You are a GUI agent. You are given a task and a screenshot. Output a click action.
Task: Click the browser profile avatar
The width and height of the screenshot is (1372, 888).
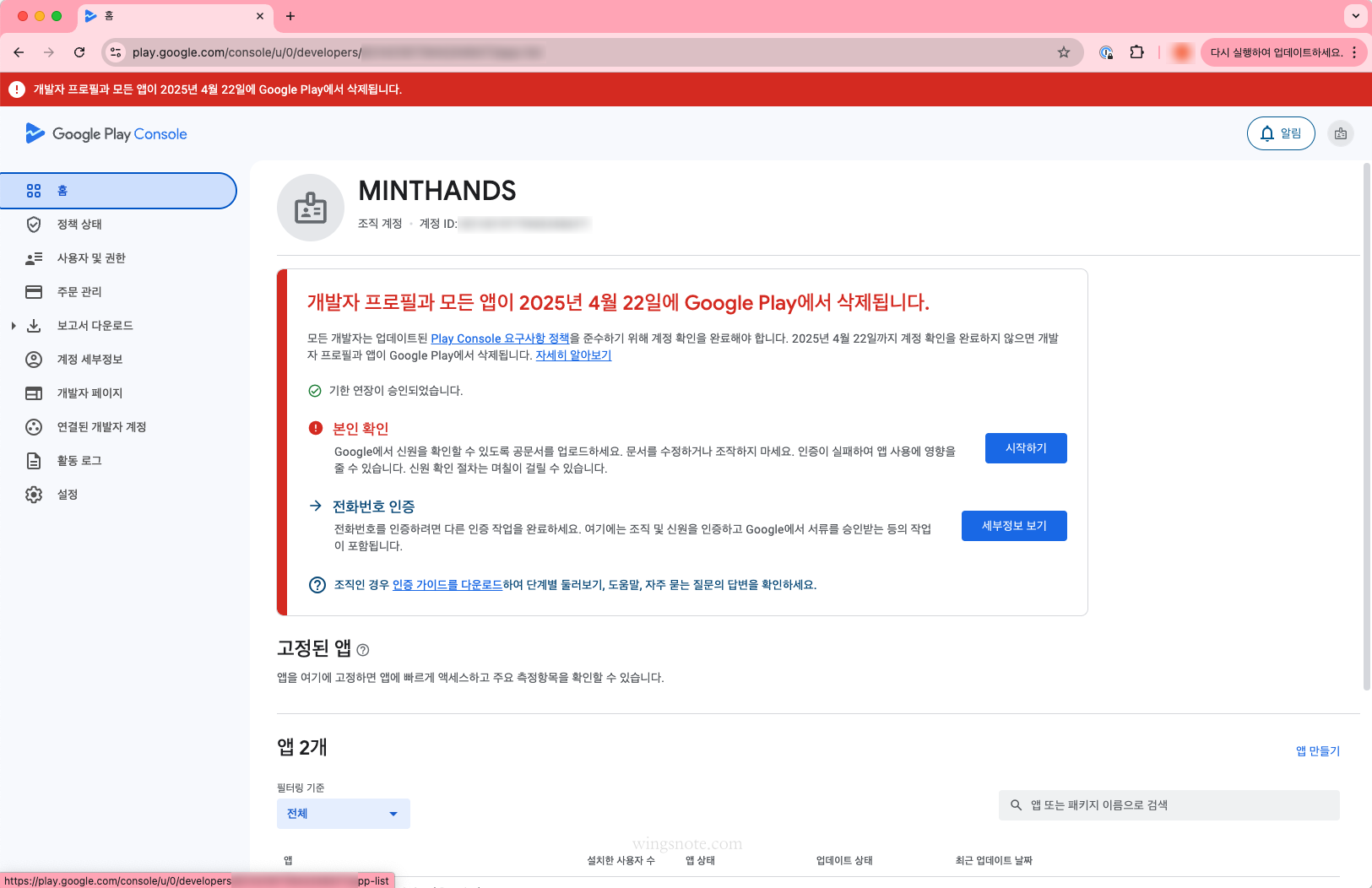[x=1182, y=52]
